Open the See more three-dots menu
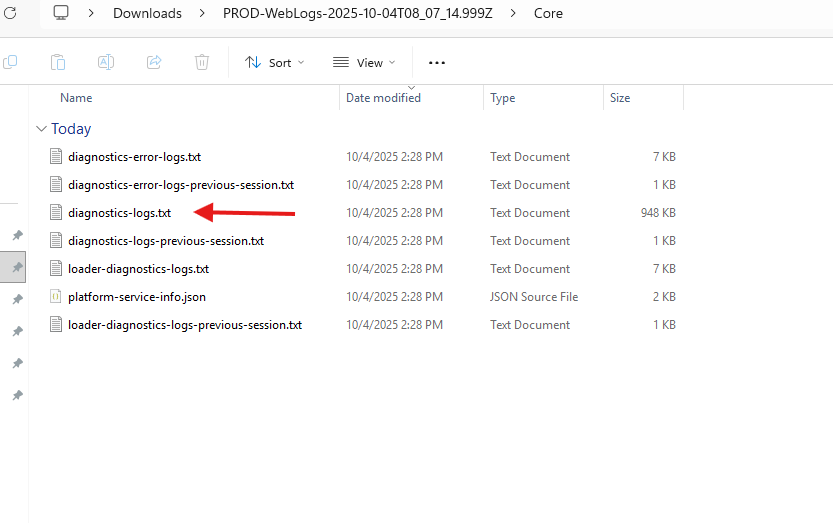833x523 pixels. coord(436,62)
